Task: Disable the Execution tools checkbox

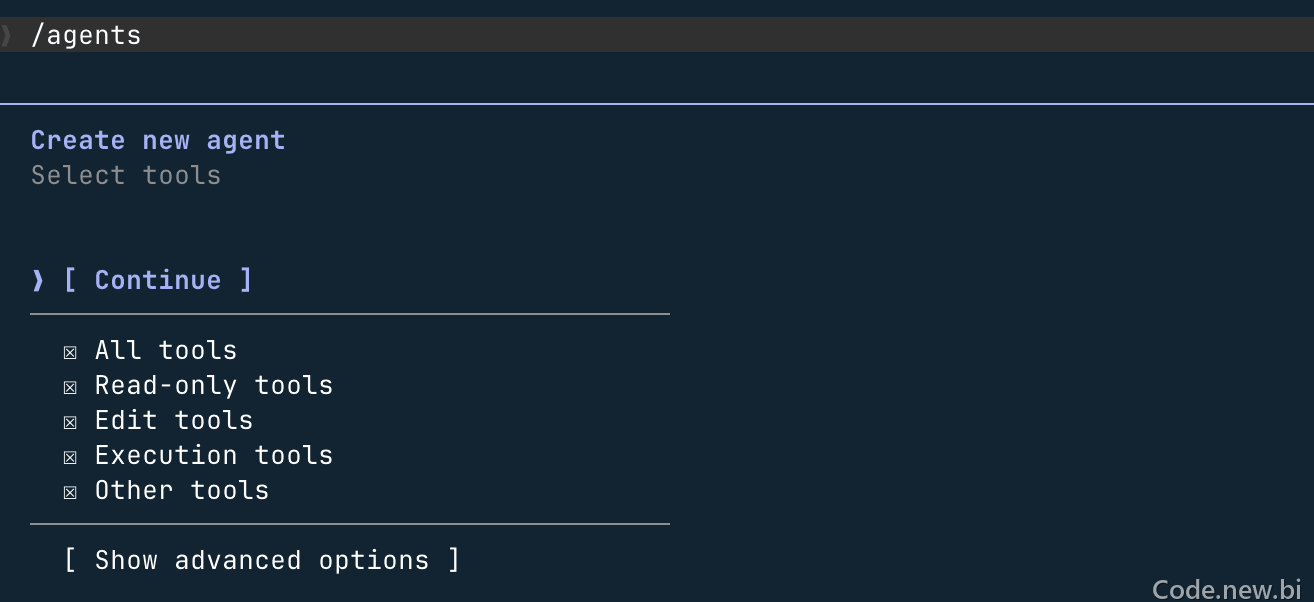Action: 70,457
